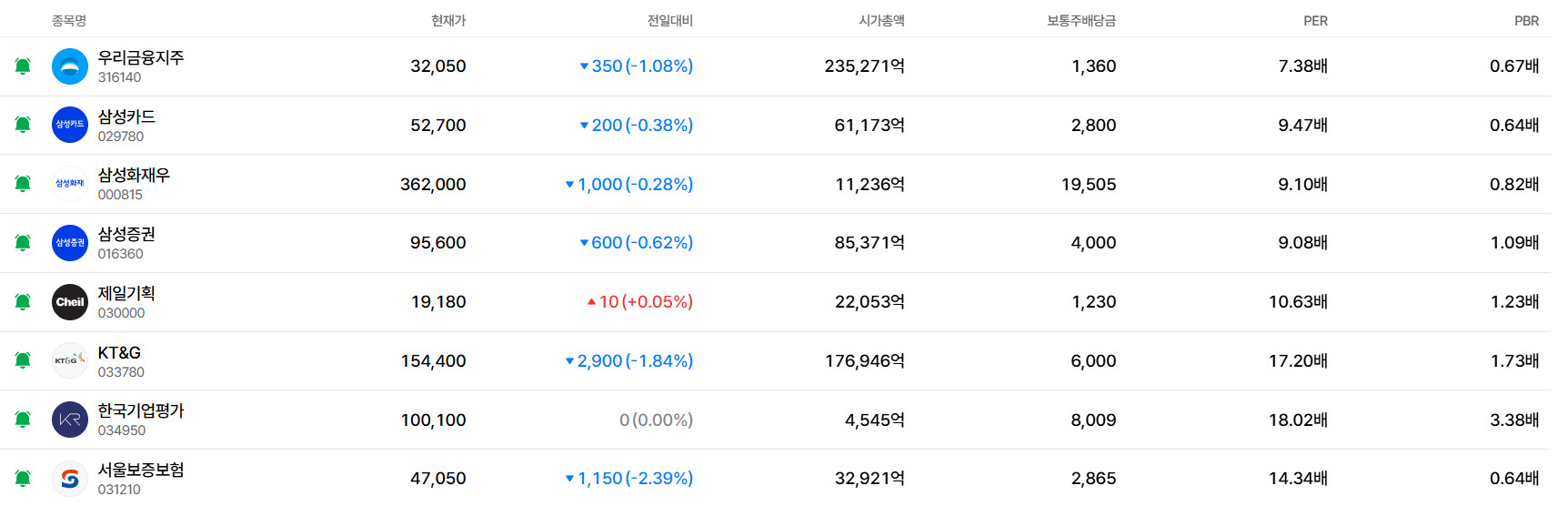
Task: Click the Woori Financial (우리금융지주) logo icon
Action: [x=70, y=66]
